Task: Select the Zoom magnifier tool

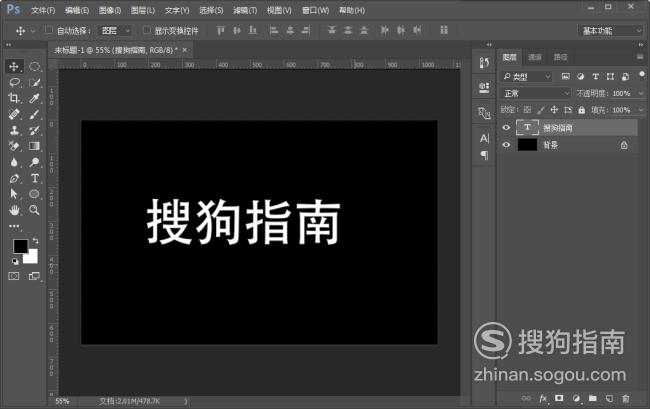Action: point(34,210)
